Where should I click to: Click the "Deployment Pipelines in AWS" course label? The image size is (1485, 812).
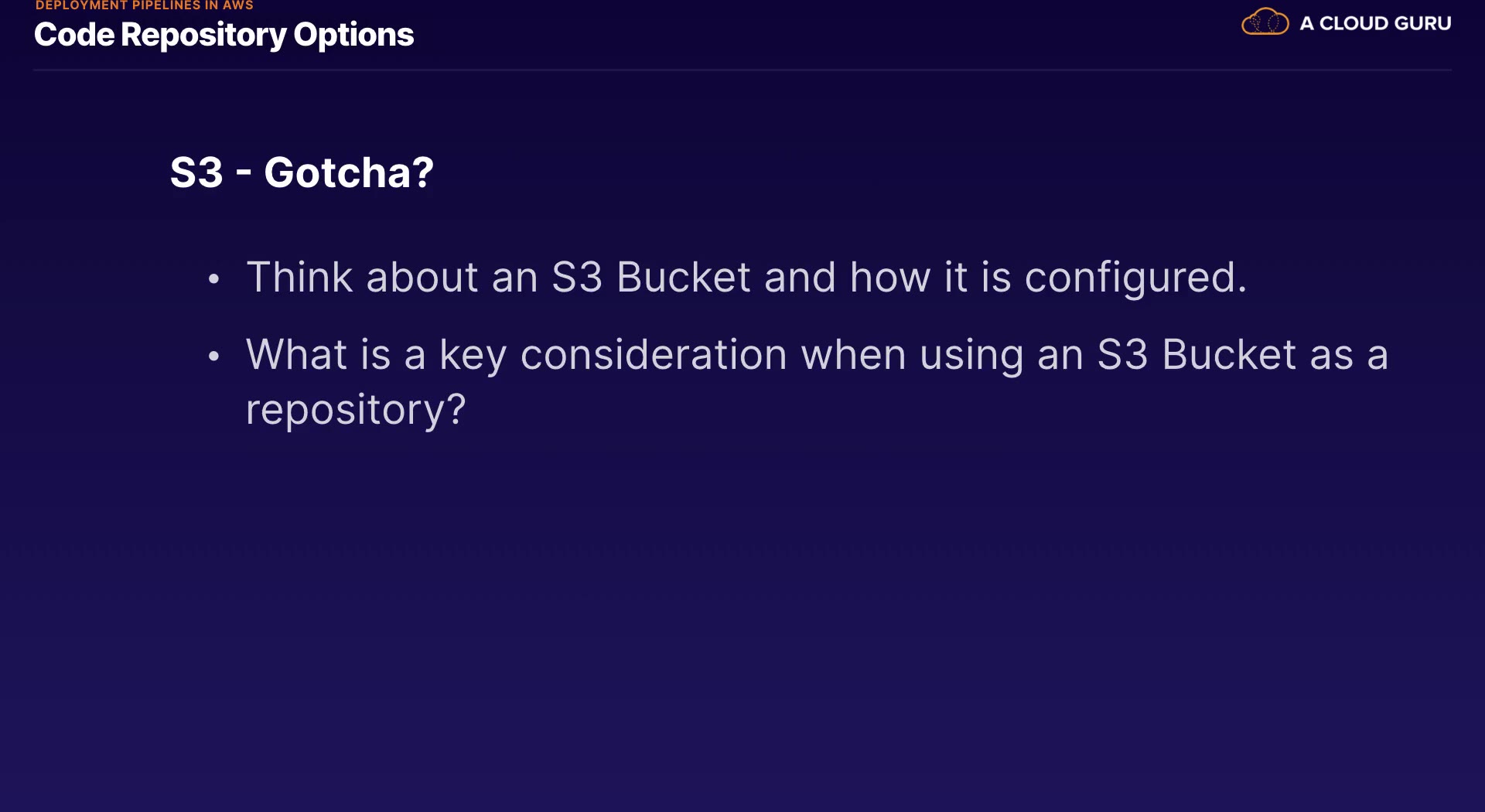point(145,5)
